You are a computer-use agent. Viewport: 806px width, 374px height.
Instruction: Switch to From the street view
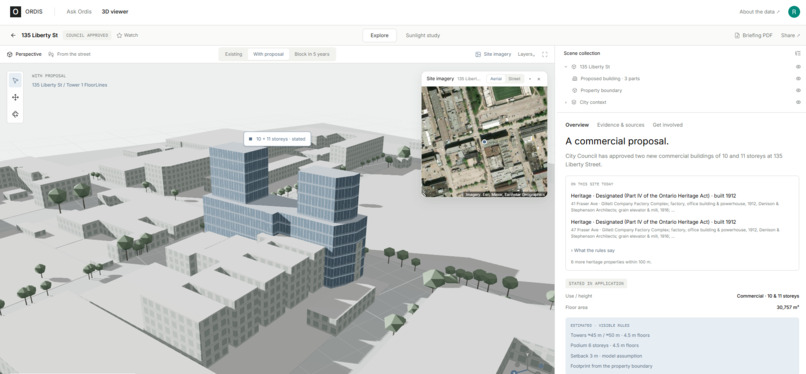coord(69,54)
